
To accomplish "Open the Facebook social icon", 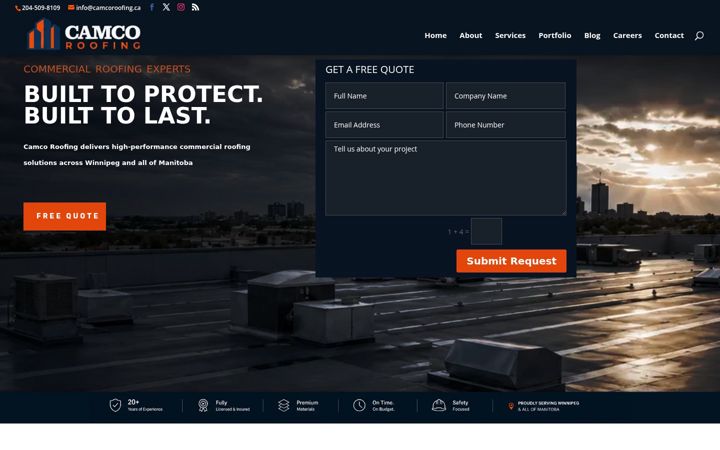I will (x=152, y=7).
